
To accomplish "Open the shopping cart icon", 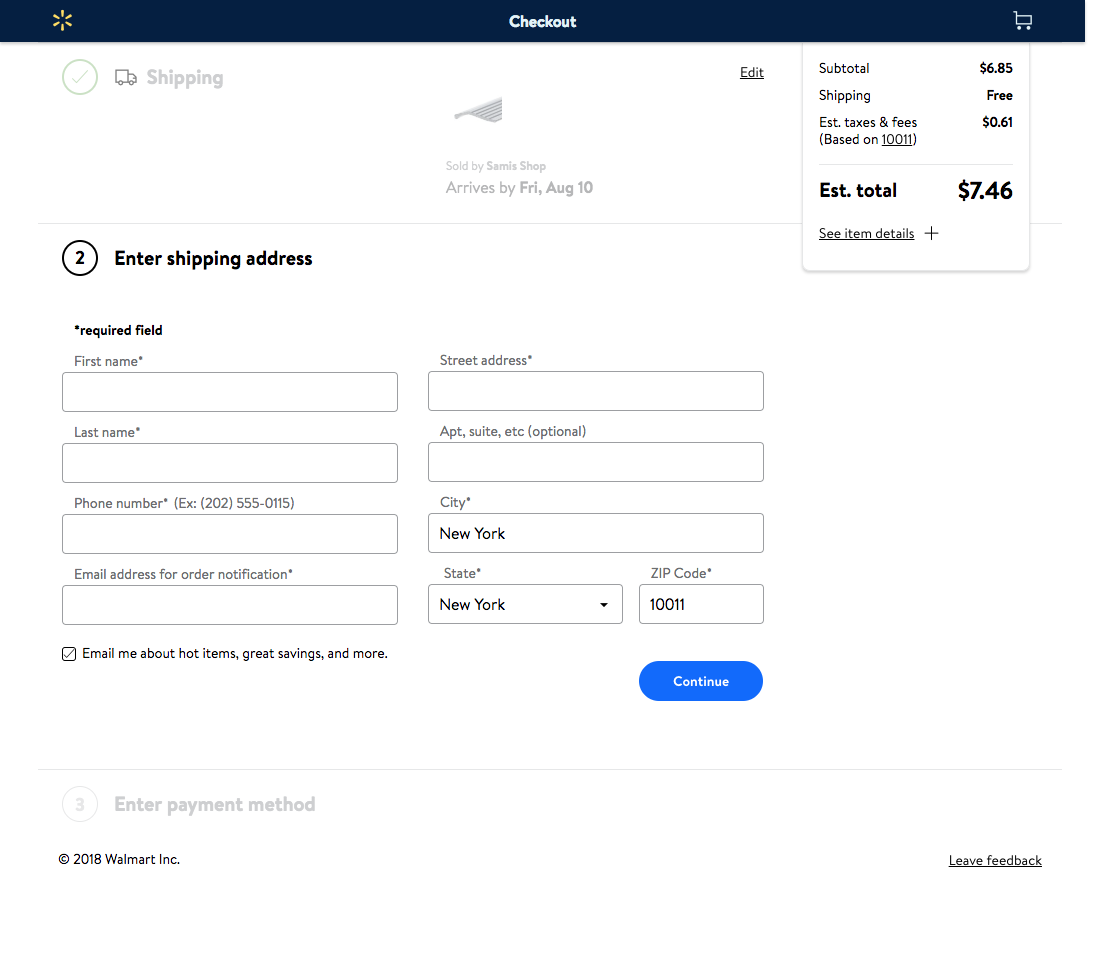I will point(1022,20).
